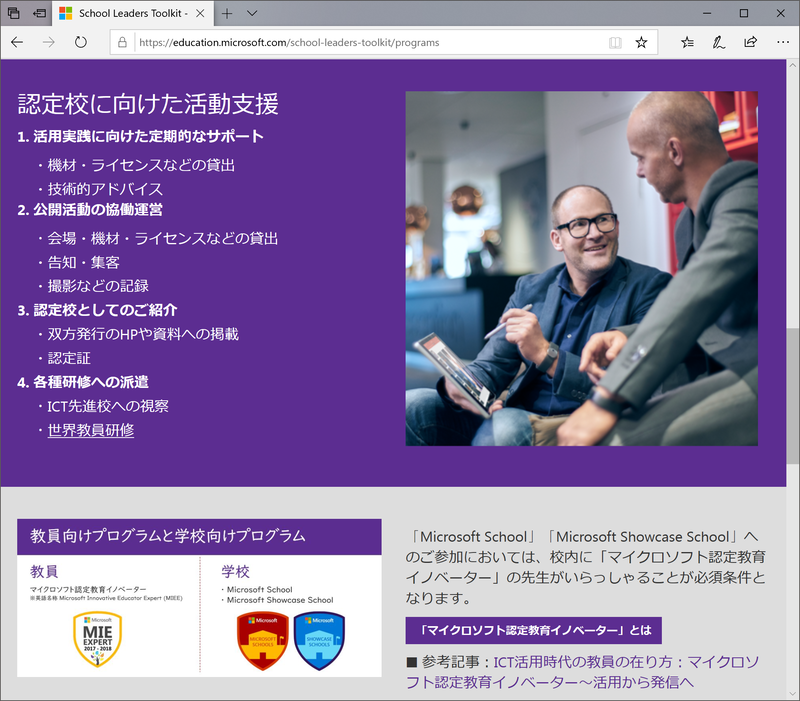Go back to the previous page
The width and height of the screenshot is (800, 701).
[x=17, y=42]
